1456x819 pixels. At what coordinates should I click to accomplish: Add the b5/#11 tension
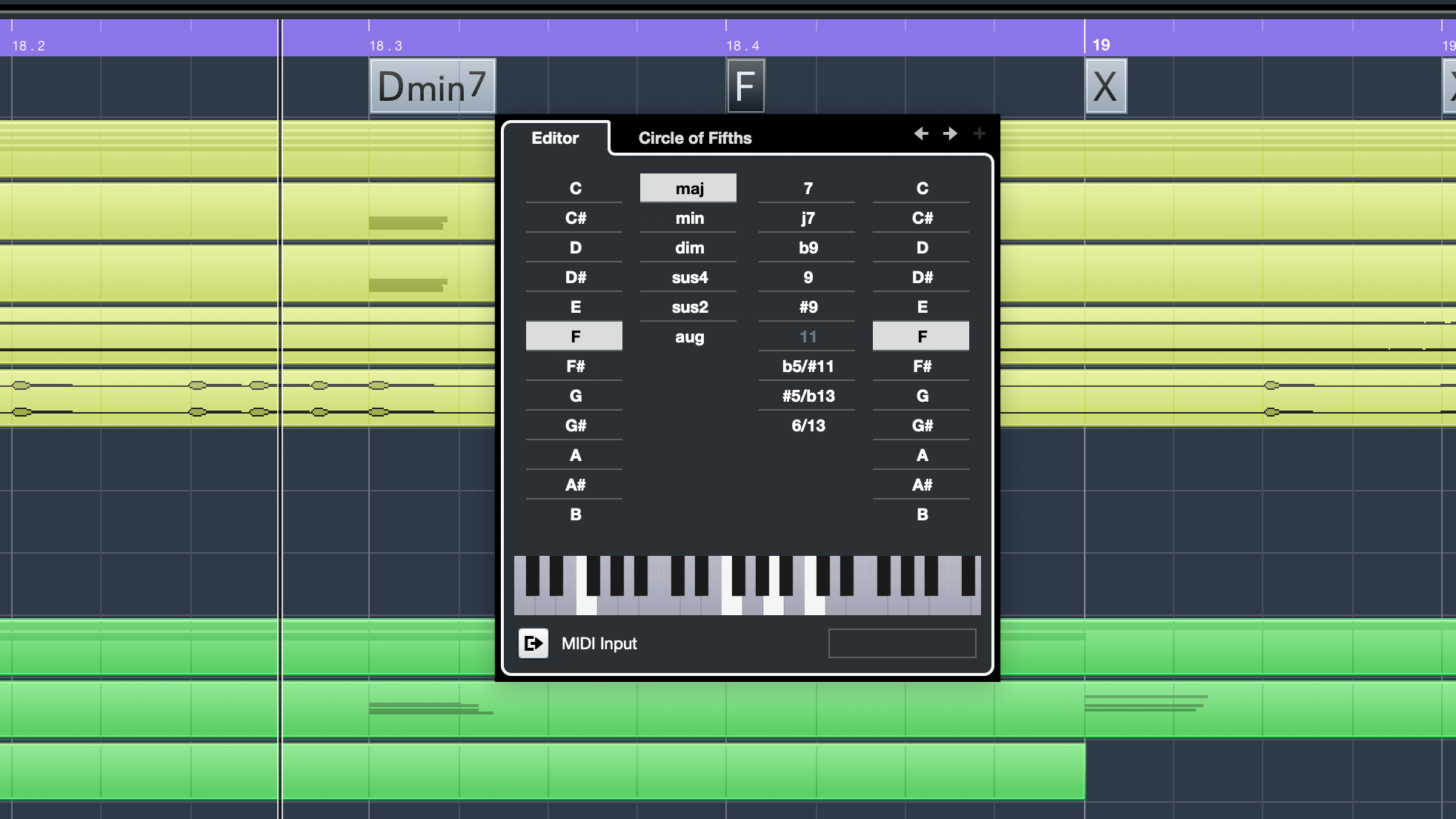click(808, 366)
